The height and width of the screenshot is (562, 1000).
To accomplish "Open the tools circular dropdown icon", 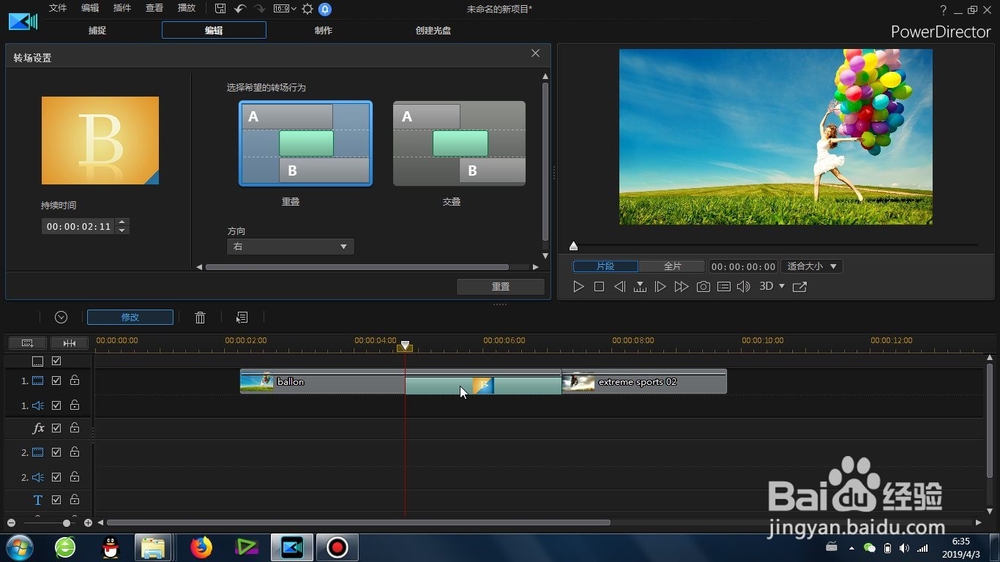I will tap(61, 317).
